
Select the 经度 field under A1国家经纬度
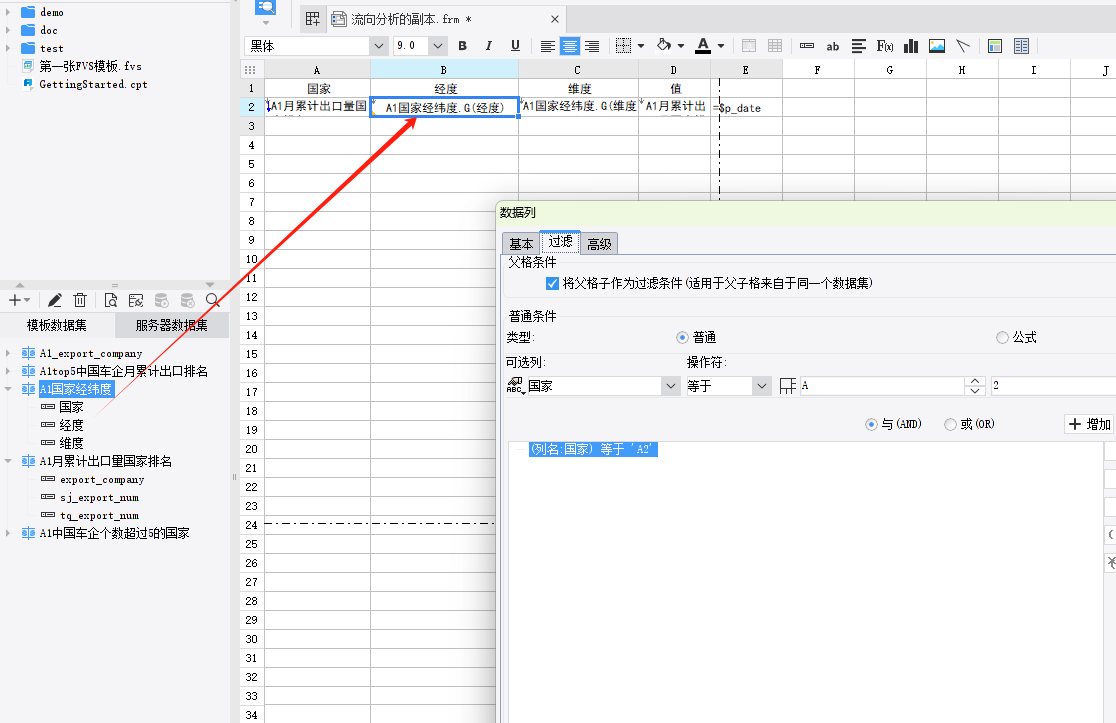[71, 425]
